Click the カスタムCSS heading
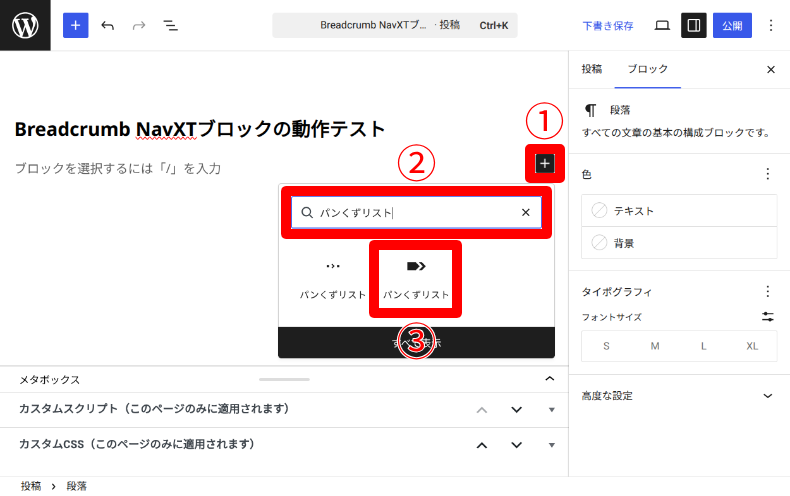 click(137, 444)
